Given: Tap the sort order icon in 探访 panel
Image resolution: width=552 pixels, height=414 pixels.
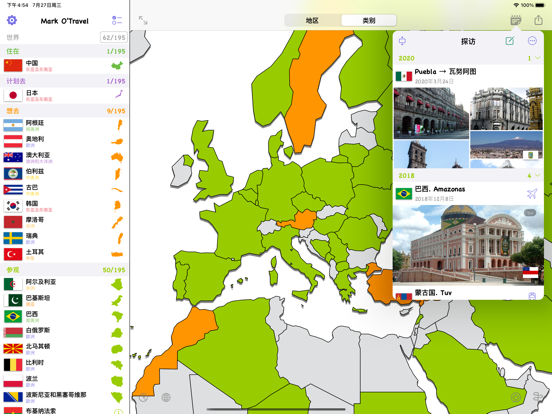Looking at the screenshot, I should [x=402, y=41].
